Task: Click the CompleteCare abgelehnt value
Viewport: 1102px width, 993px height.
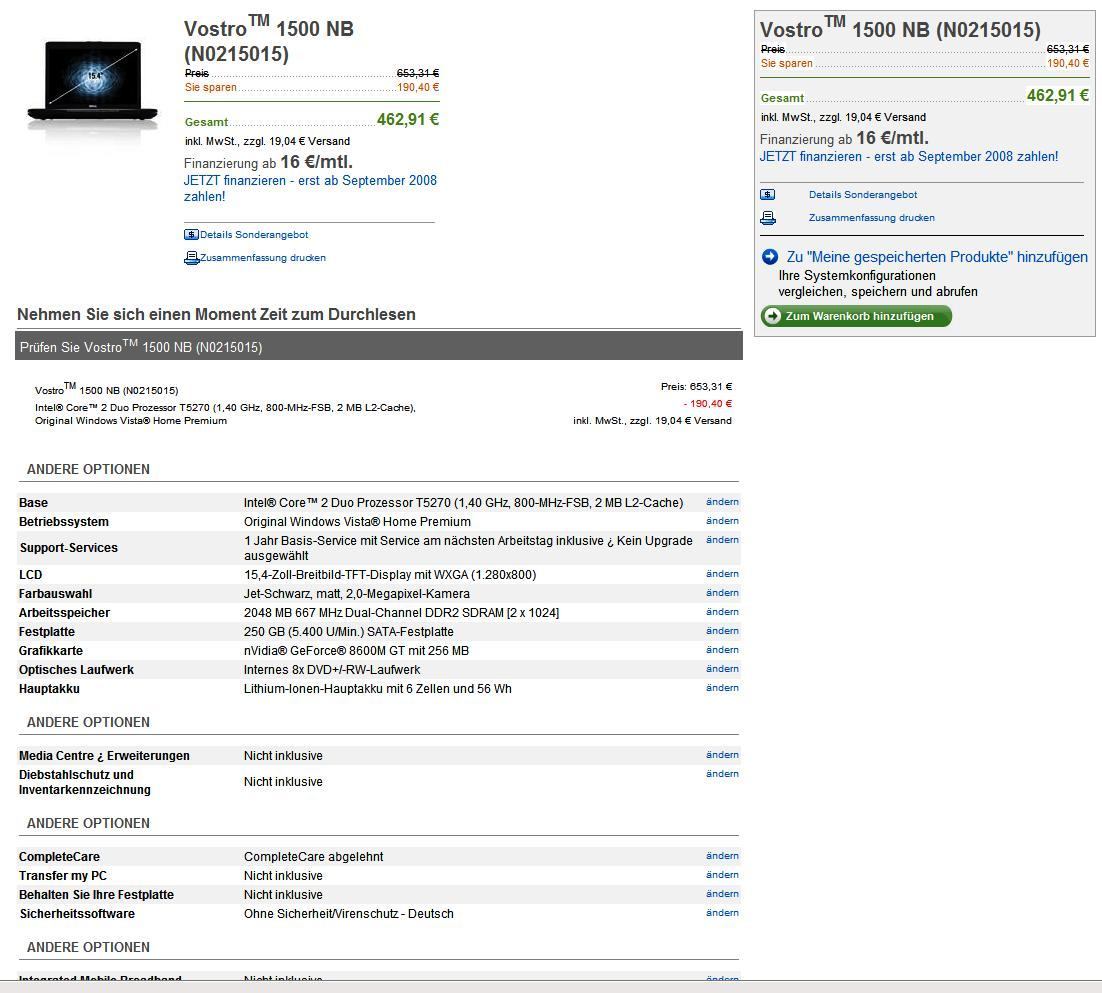Action: [x=313, y=857]
